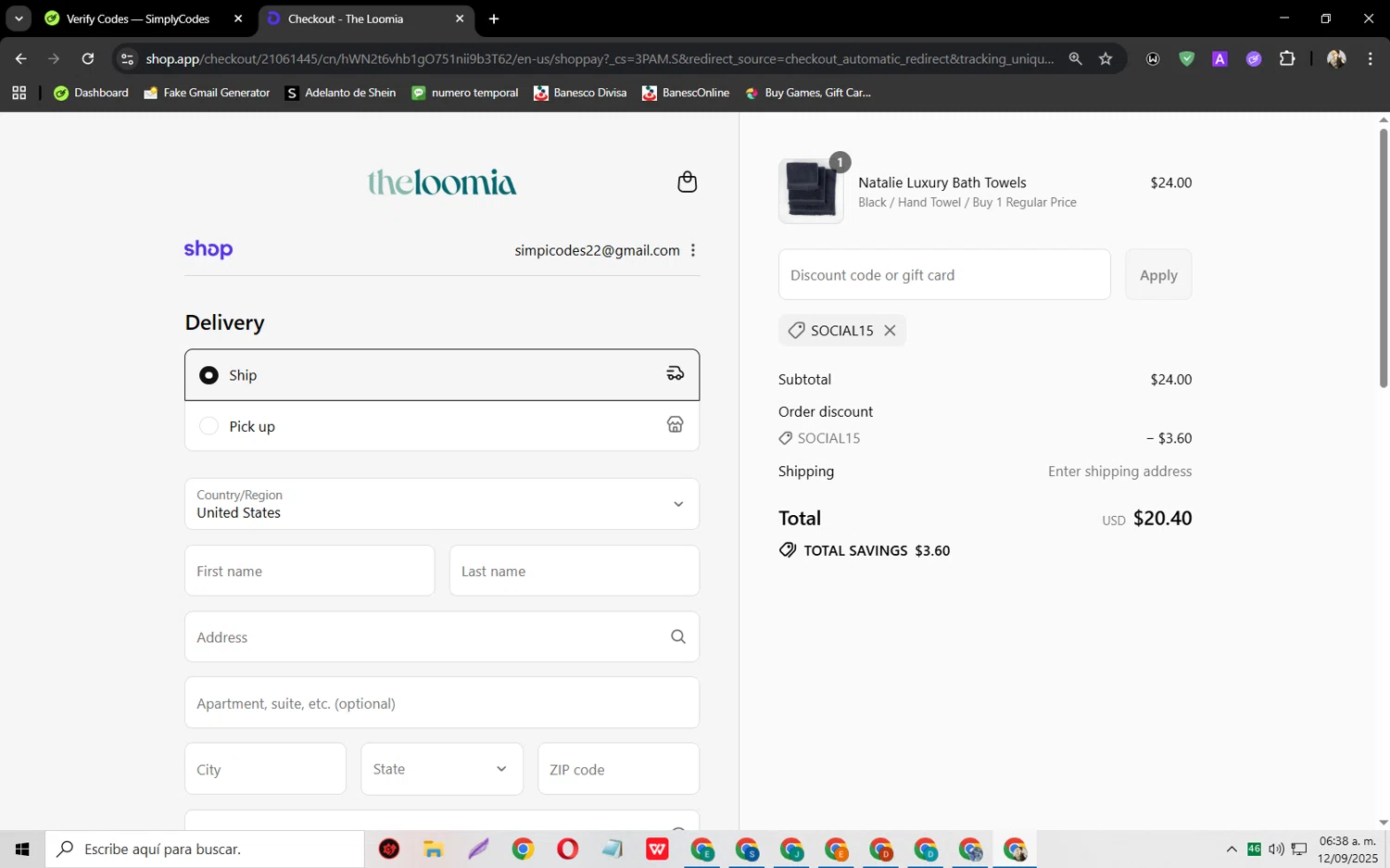
Task: Open the State dropdown
Action: 442,769
